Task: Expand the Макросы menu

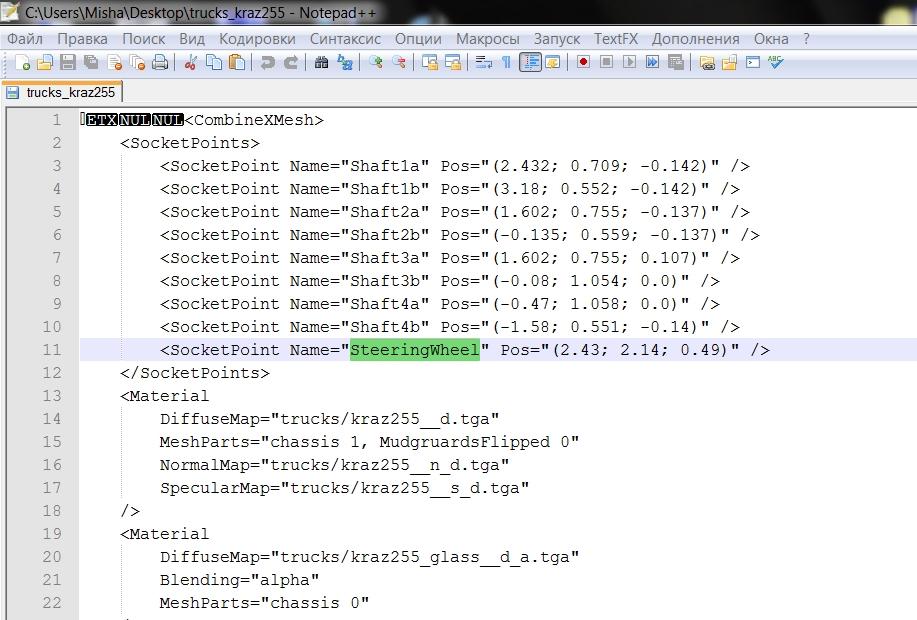Action: tap(487, 38)
